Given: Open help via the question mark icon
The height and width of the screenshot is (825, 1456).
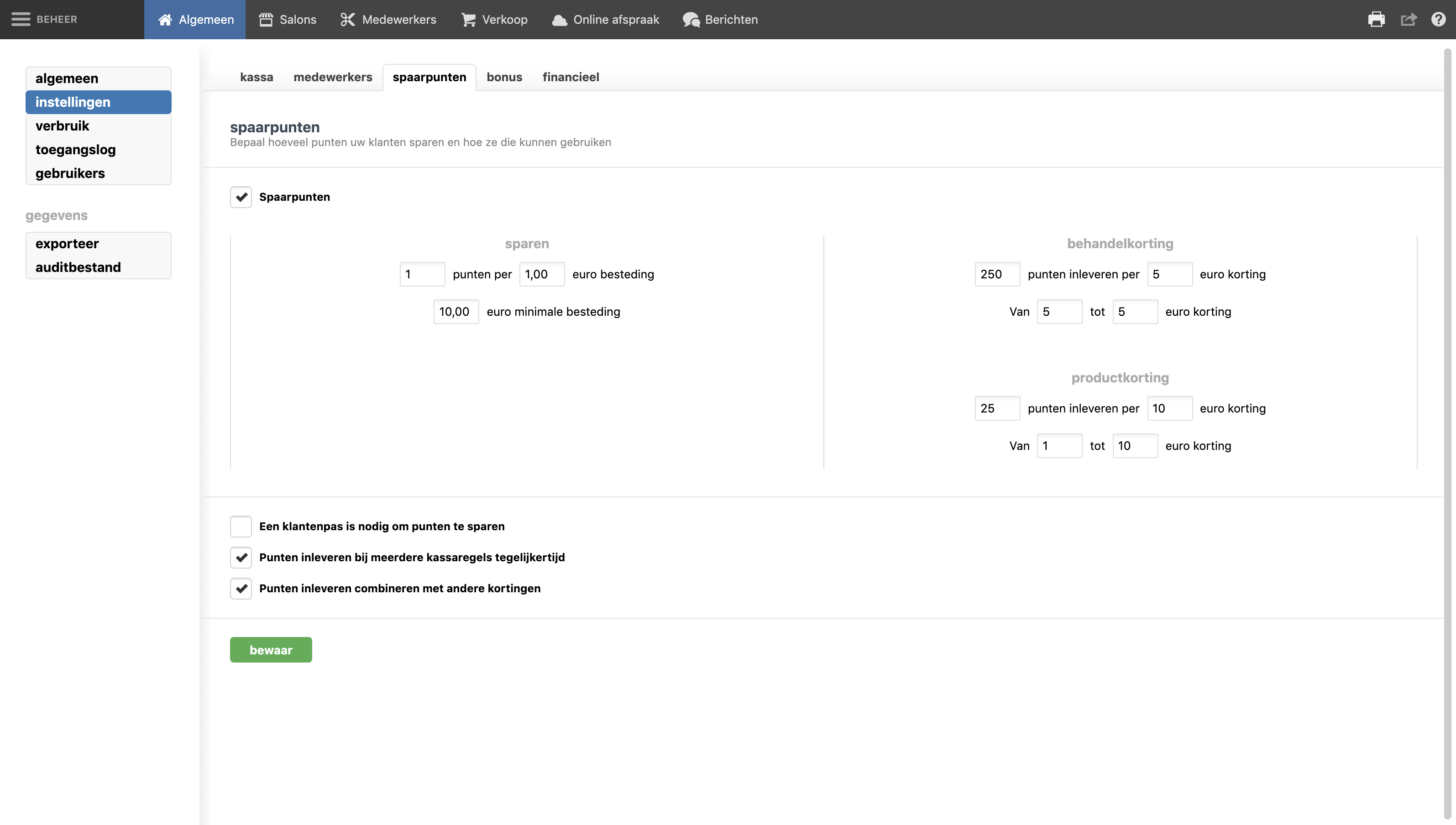Looking at the screenshot, I should (x=1439, y=20).
